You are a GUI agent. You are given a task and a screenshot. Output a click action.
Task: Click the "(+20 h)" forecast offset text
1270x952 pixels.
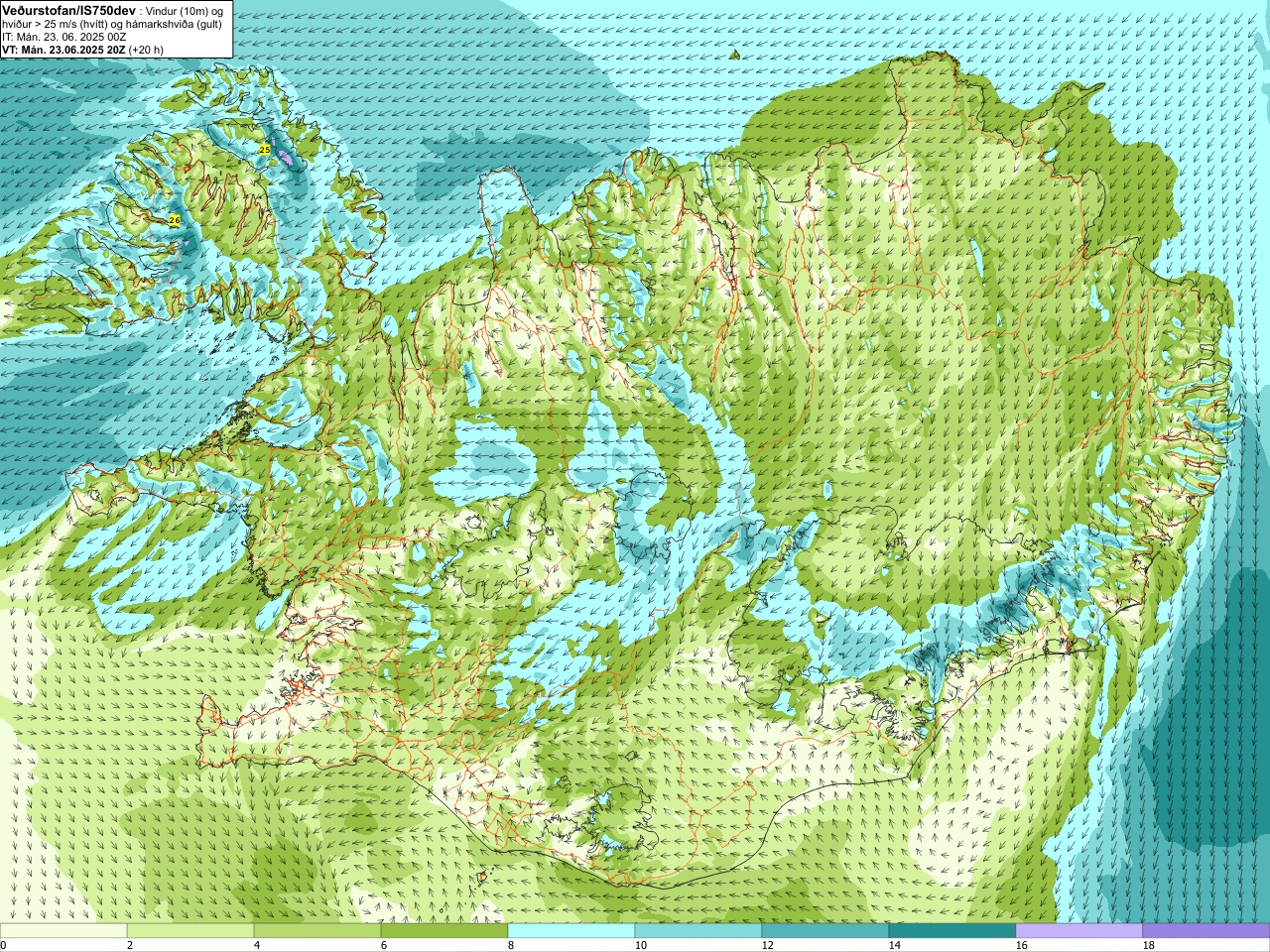[146, 49]
